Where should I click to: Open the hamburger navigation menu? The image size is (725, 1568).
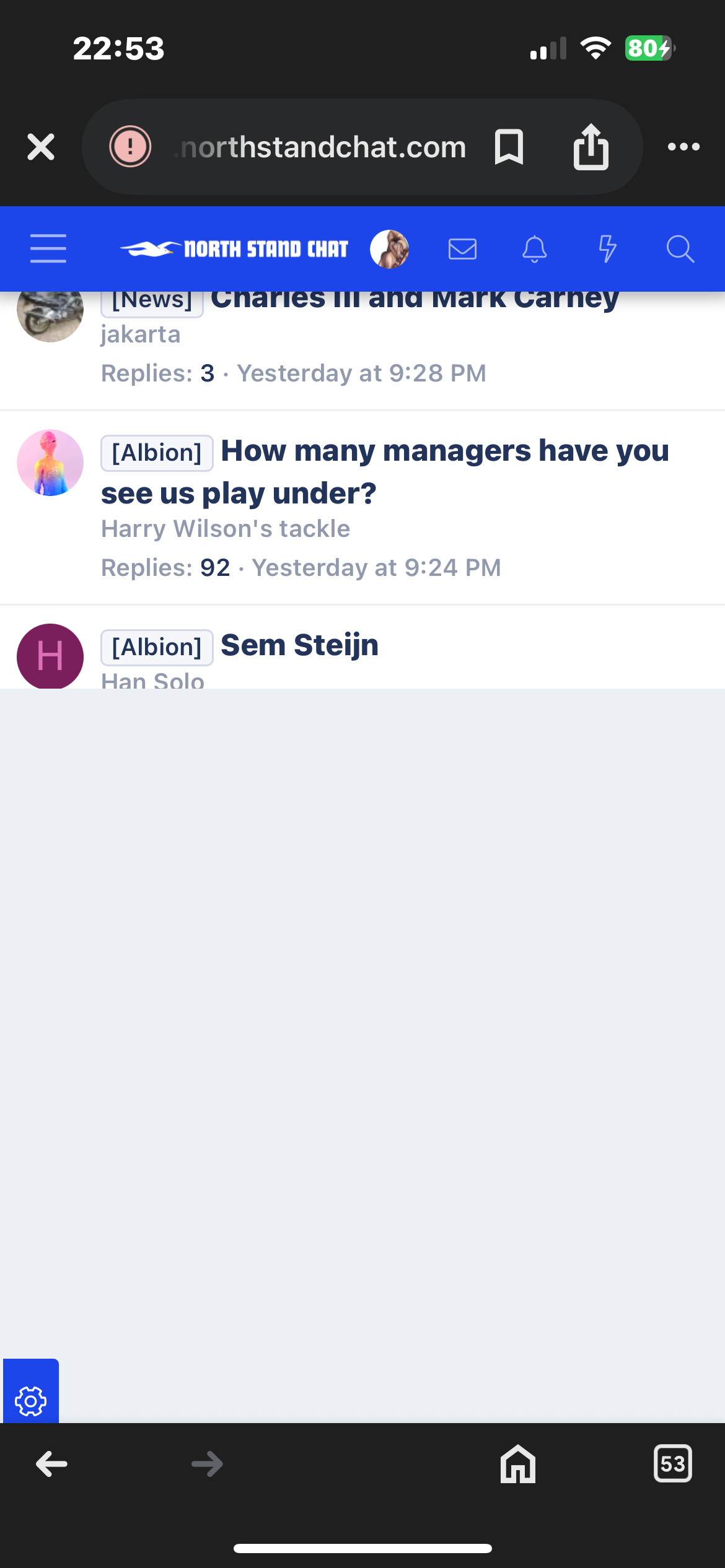coord(48,249)
